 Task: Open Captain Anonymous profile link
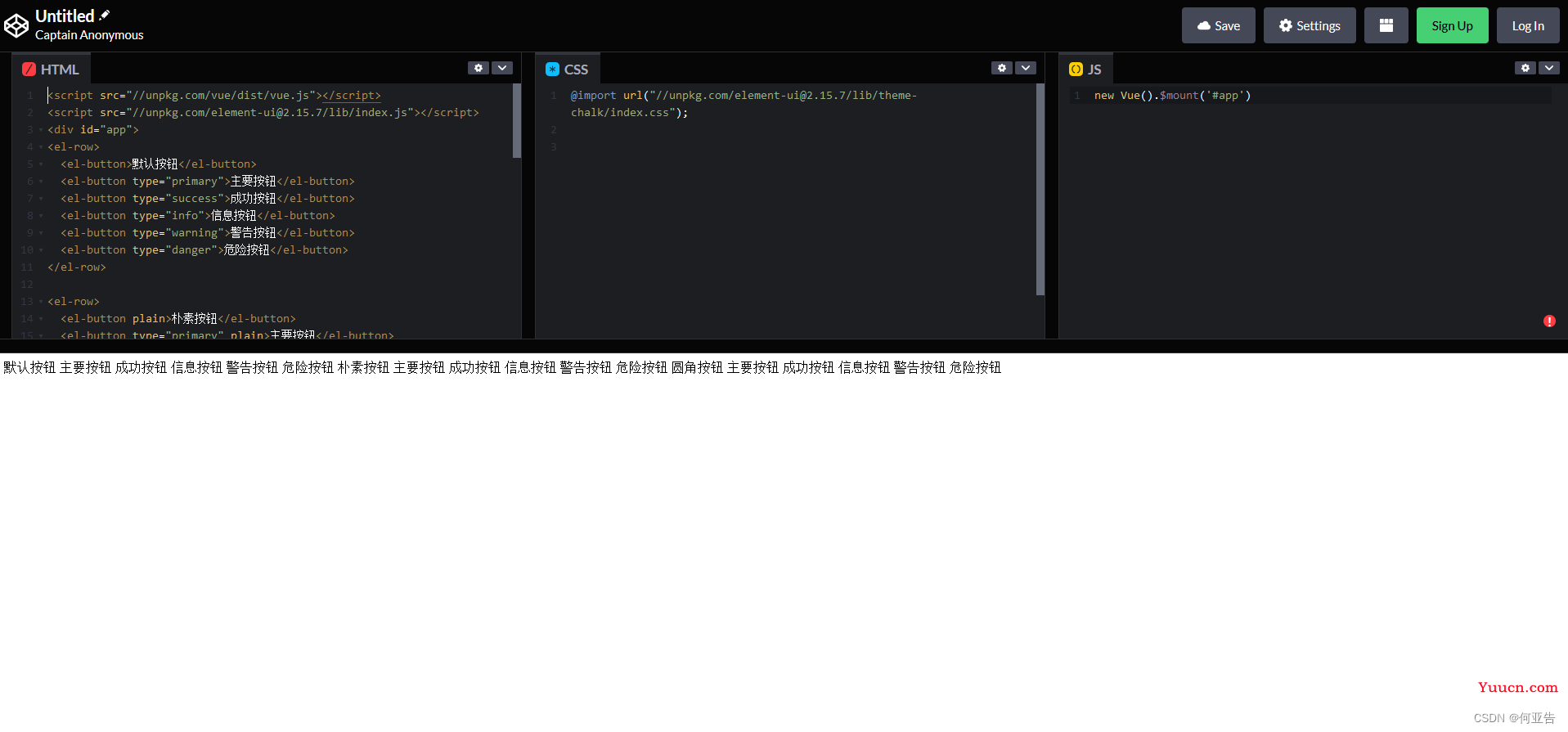89,35
